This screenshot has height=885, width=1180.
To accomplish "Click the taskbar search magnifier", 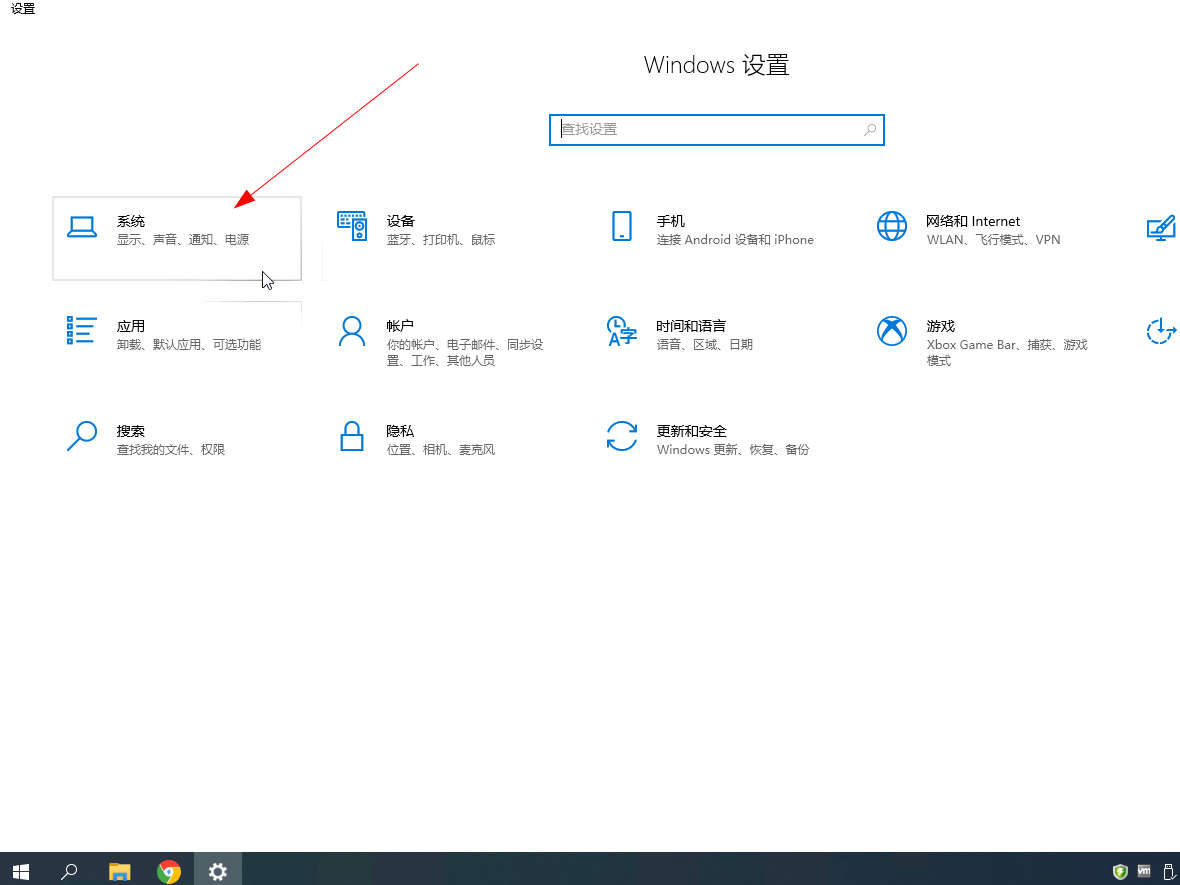I will [69, 870].
